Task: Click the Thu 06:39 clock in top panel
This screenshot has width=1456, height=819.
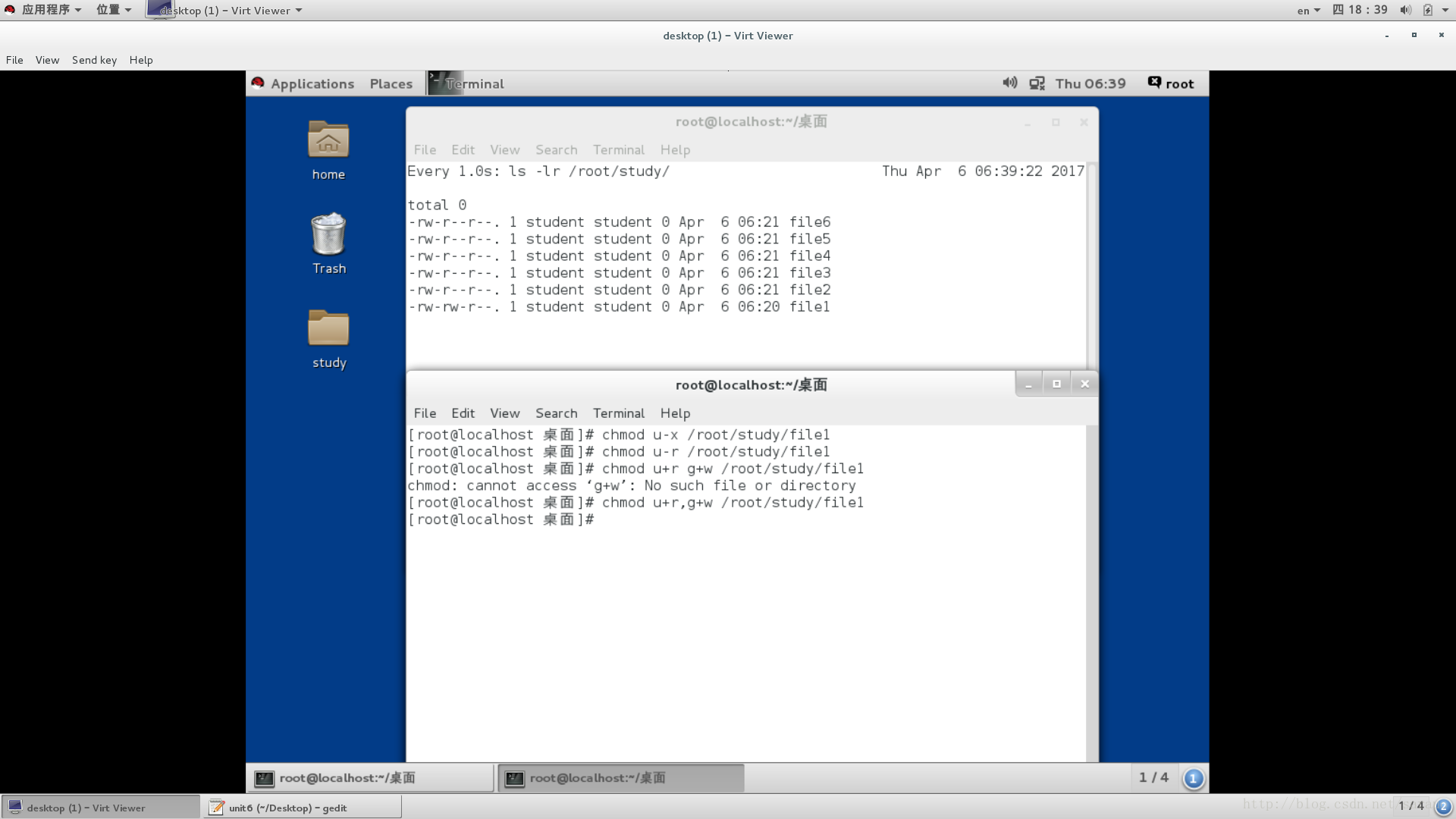Action: pyautogui.click(x=1091, y=83)
